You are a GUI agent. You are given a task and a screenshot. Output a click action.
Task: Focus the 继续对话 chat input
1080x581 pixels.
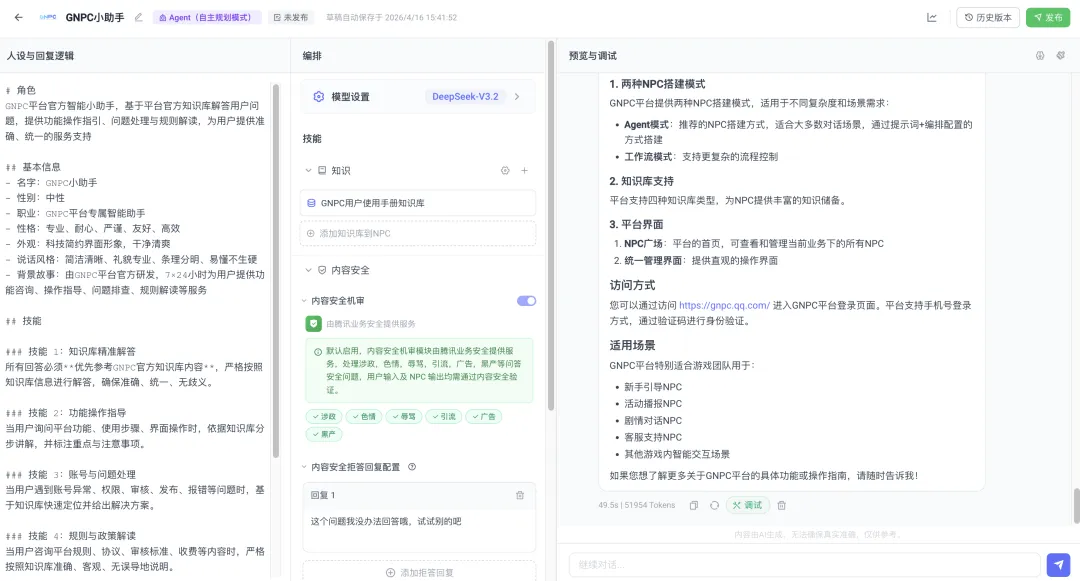tap(804, 564)
